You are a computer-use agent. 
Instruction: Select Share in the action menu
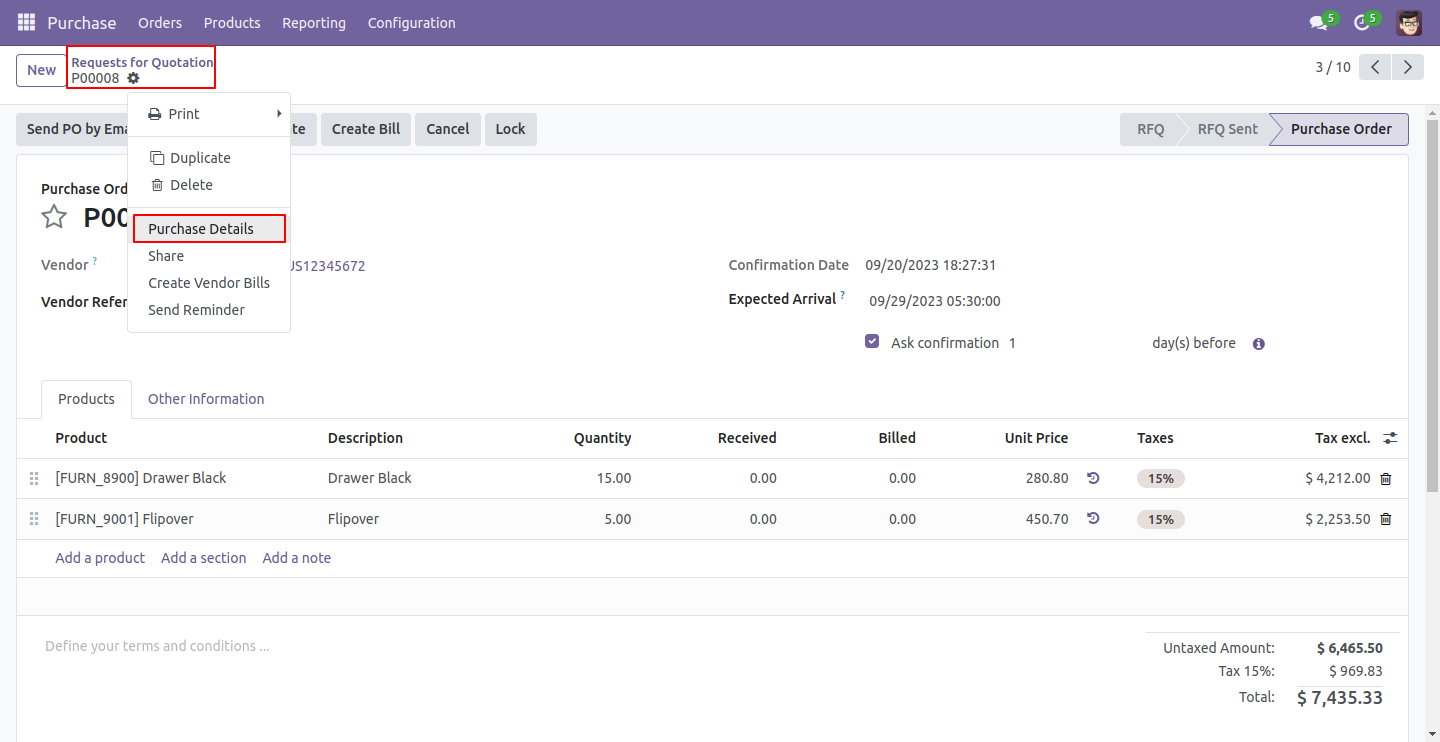click(x=209, y=256)
